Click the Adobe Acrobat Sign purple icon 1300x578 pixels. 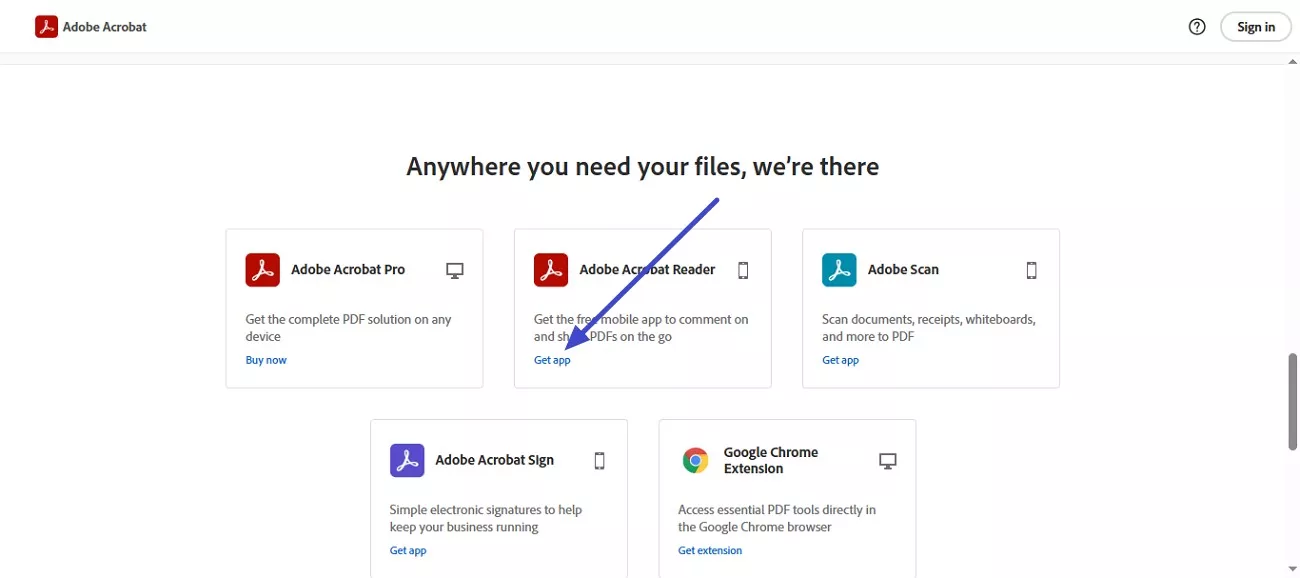click(x=407, y=461)
